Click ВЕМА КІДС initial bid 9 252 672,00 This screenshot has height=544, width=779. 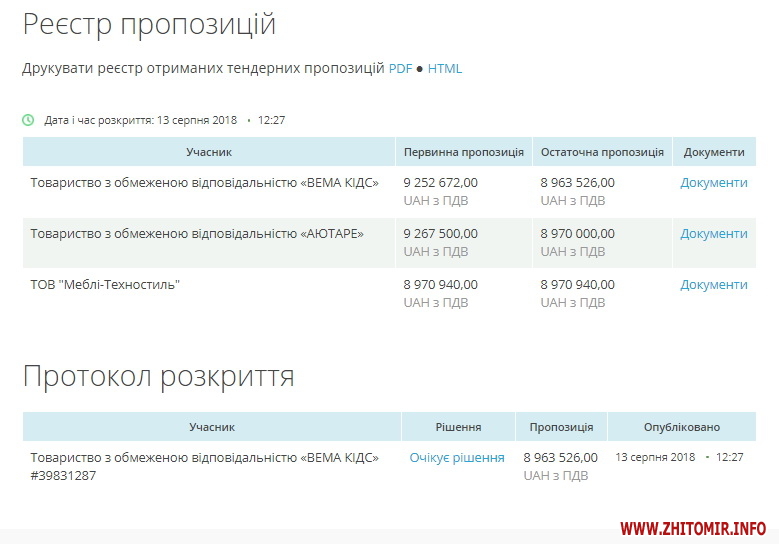click(x=440, y=183)
